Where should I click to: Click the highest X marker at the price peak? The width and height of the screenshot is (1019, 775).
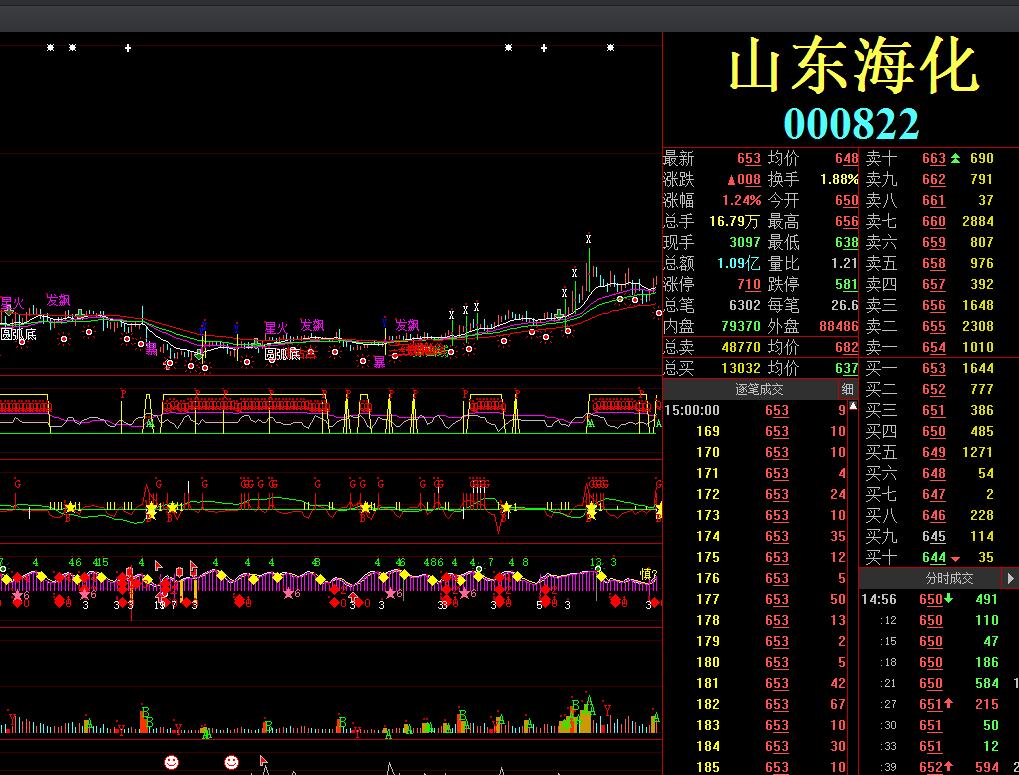pos(588,239)
